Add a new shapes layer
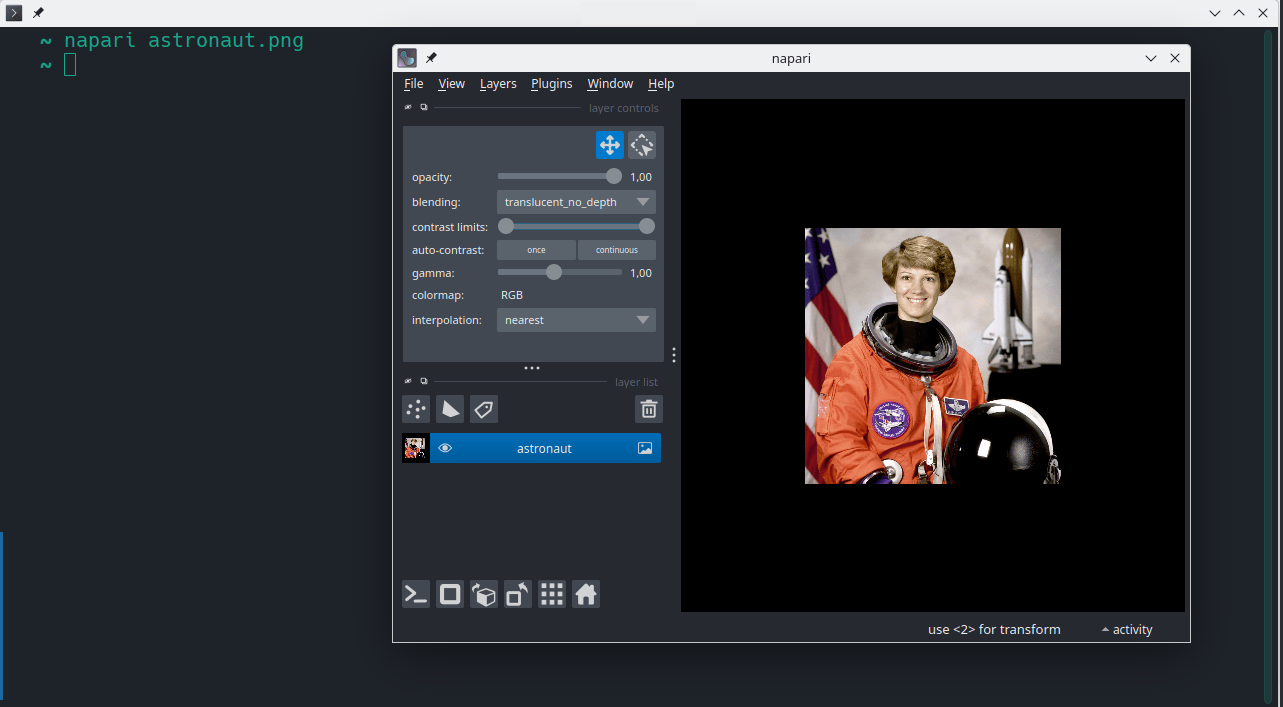 tap(450, 408)
